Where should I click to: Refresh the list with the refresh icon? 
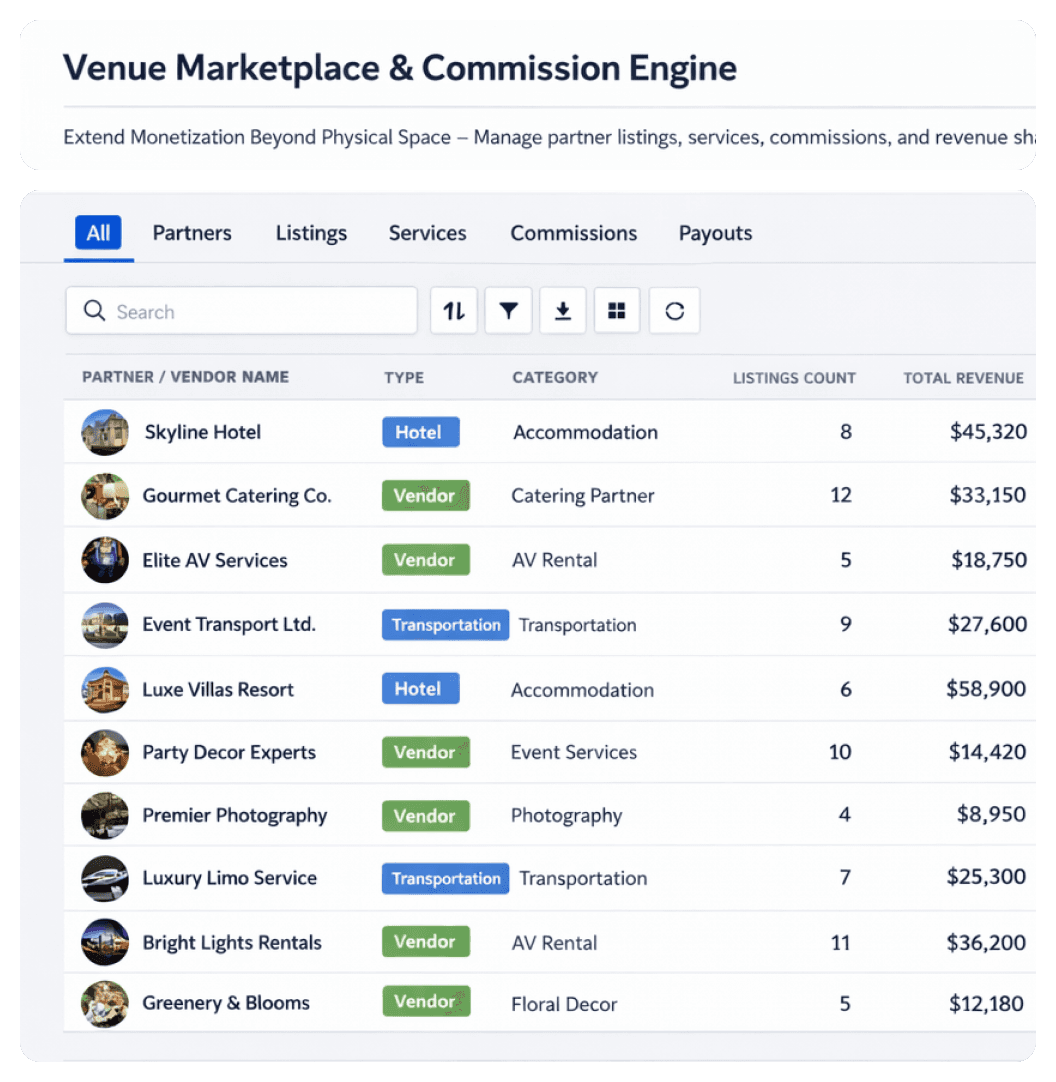click(674, 310)
